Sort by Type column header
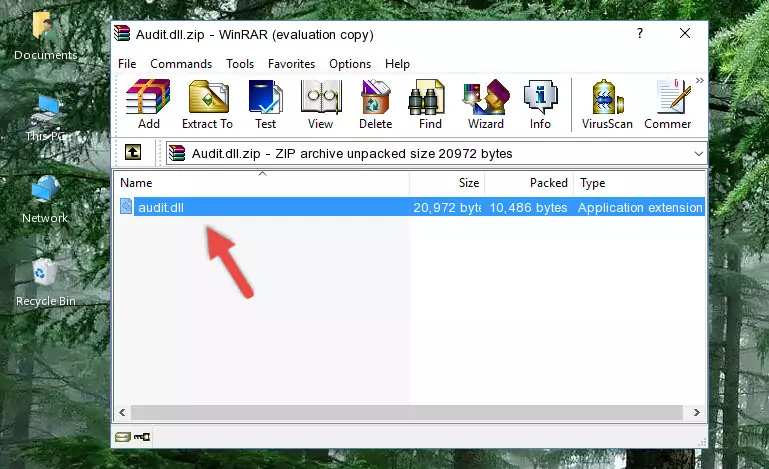 coord(640,182)
